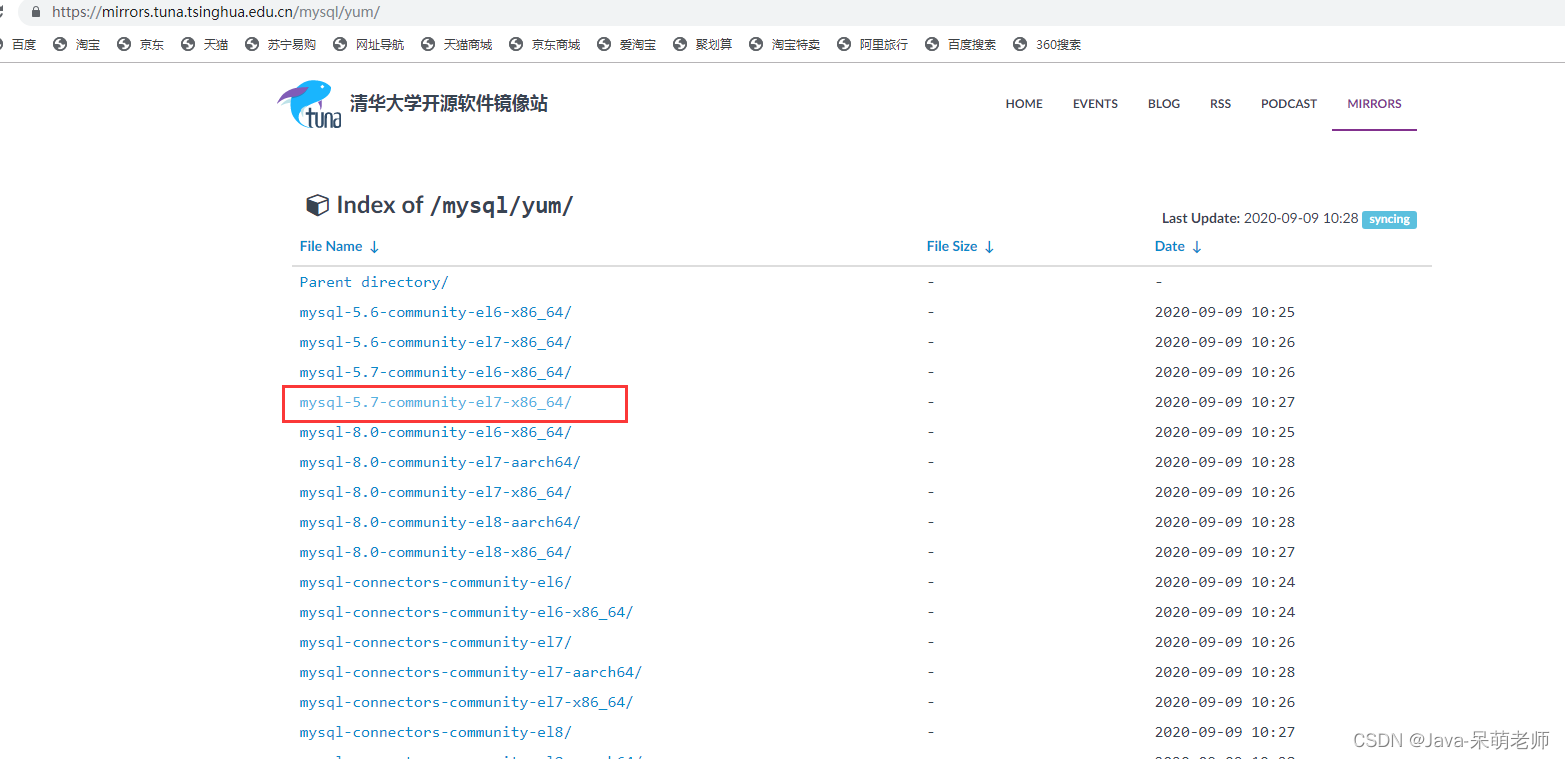The height and width of the screenshot is (759, 1565).
Task: Click the syncing status badge
Action: click(1389, 219)
